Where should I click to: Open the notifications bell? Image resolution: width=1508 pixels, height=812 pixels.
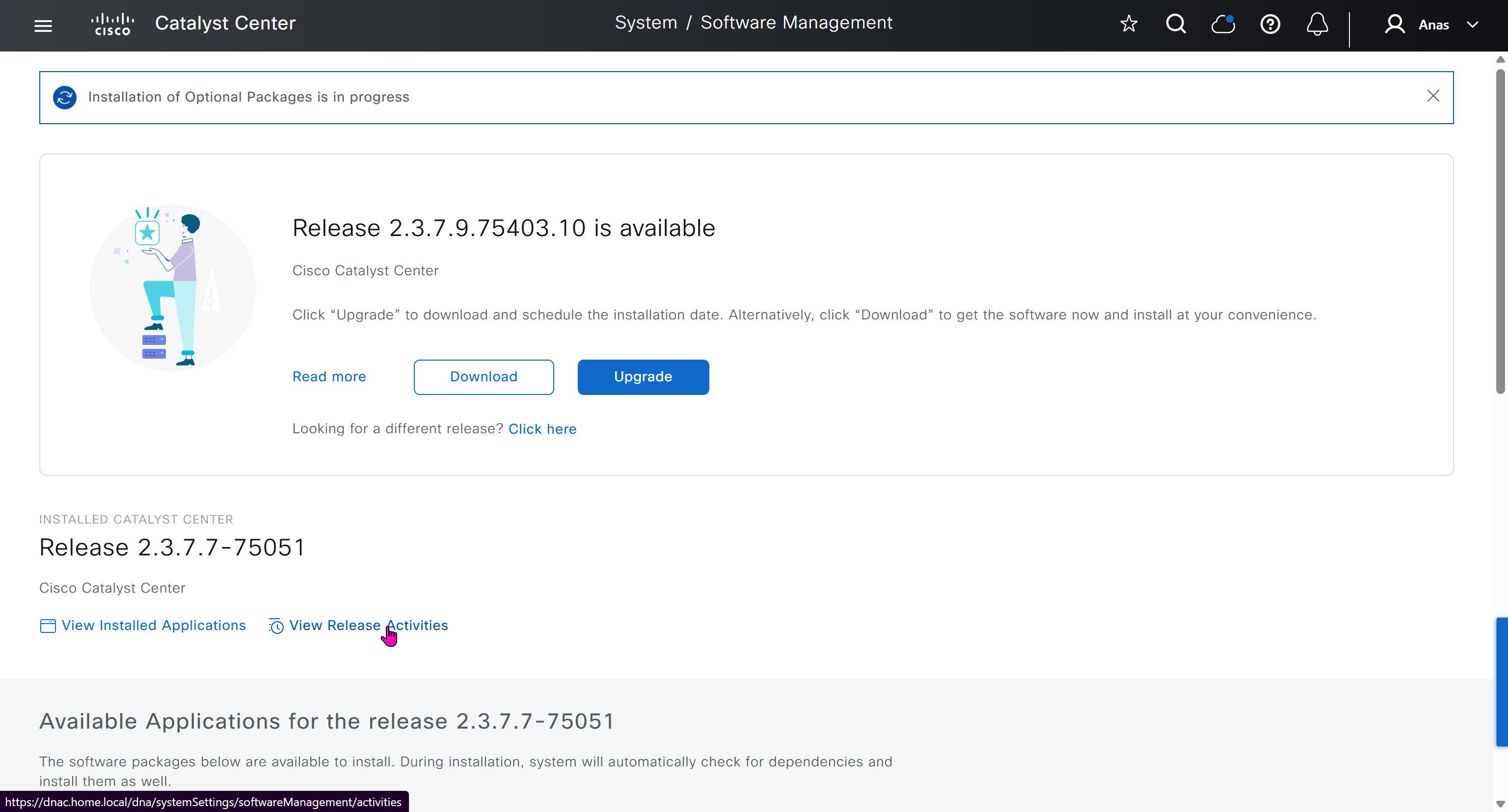(x=1317, y=25)
